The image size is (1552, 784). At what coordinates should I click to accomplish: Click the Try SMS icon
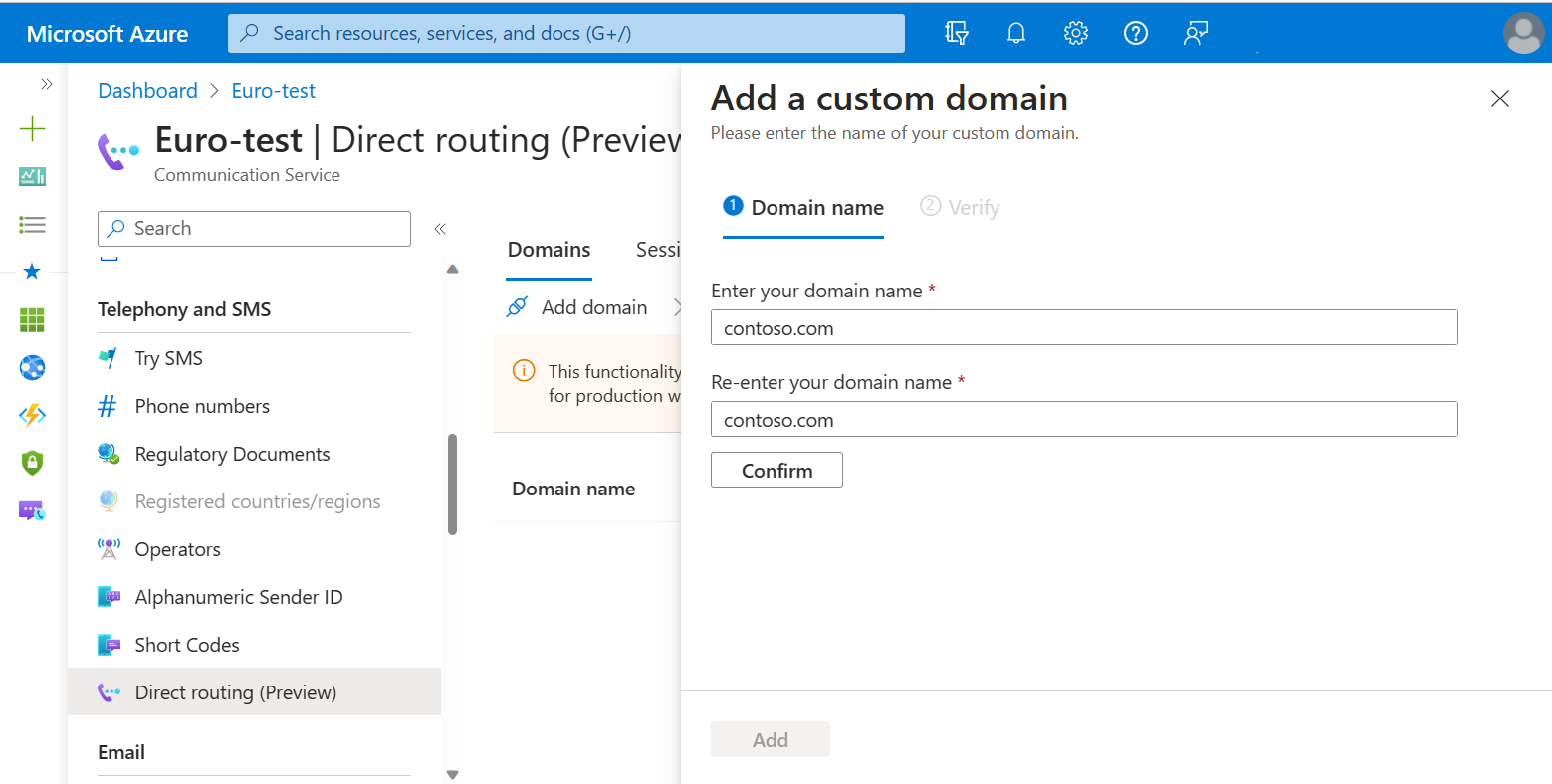click(x=109, y=358)
